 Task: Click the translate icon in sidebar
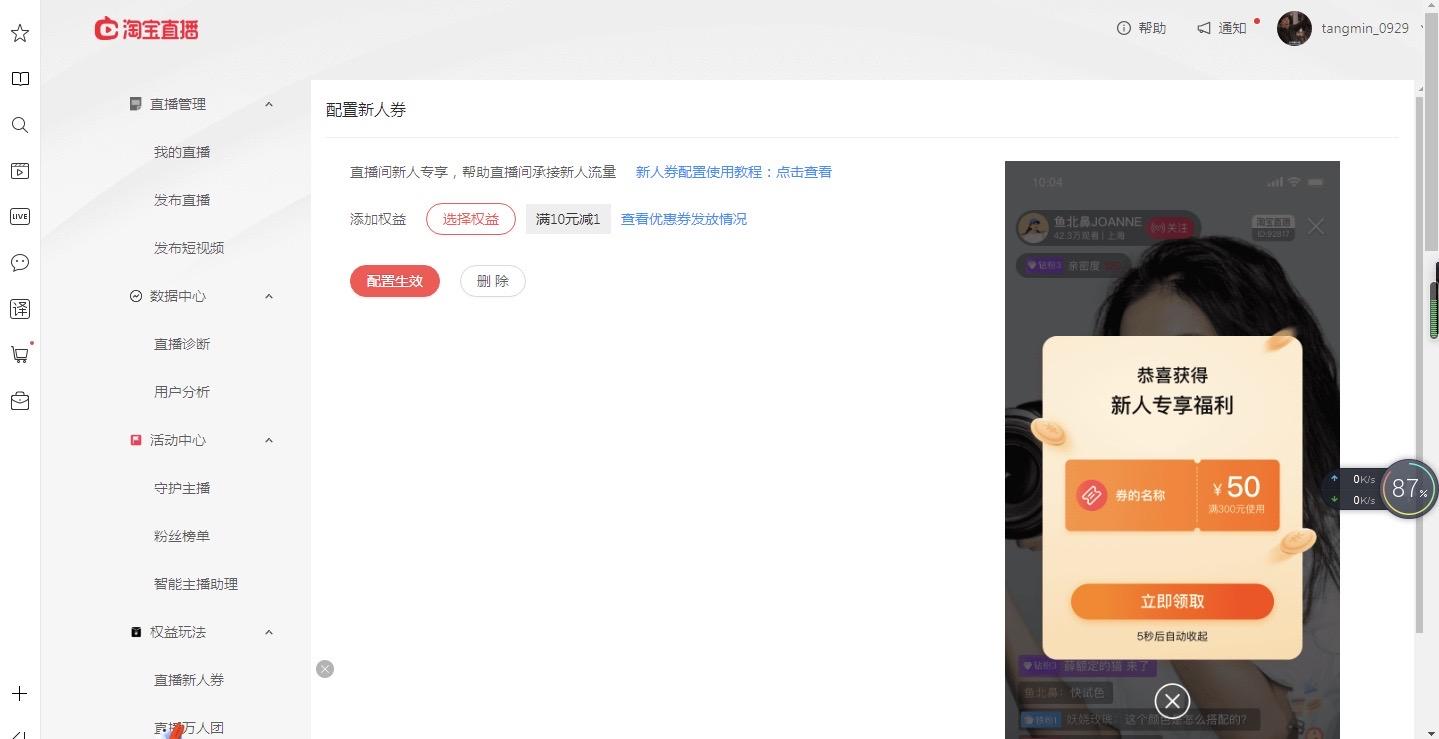coord(20,309)
